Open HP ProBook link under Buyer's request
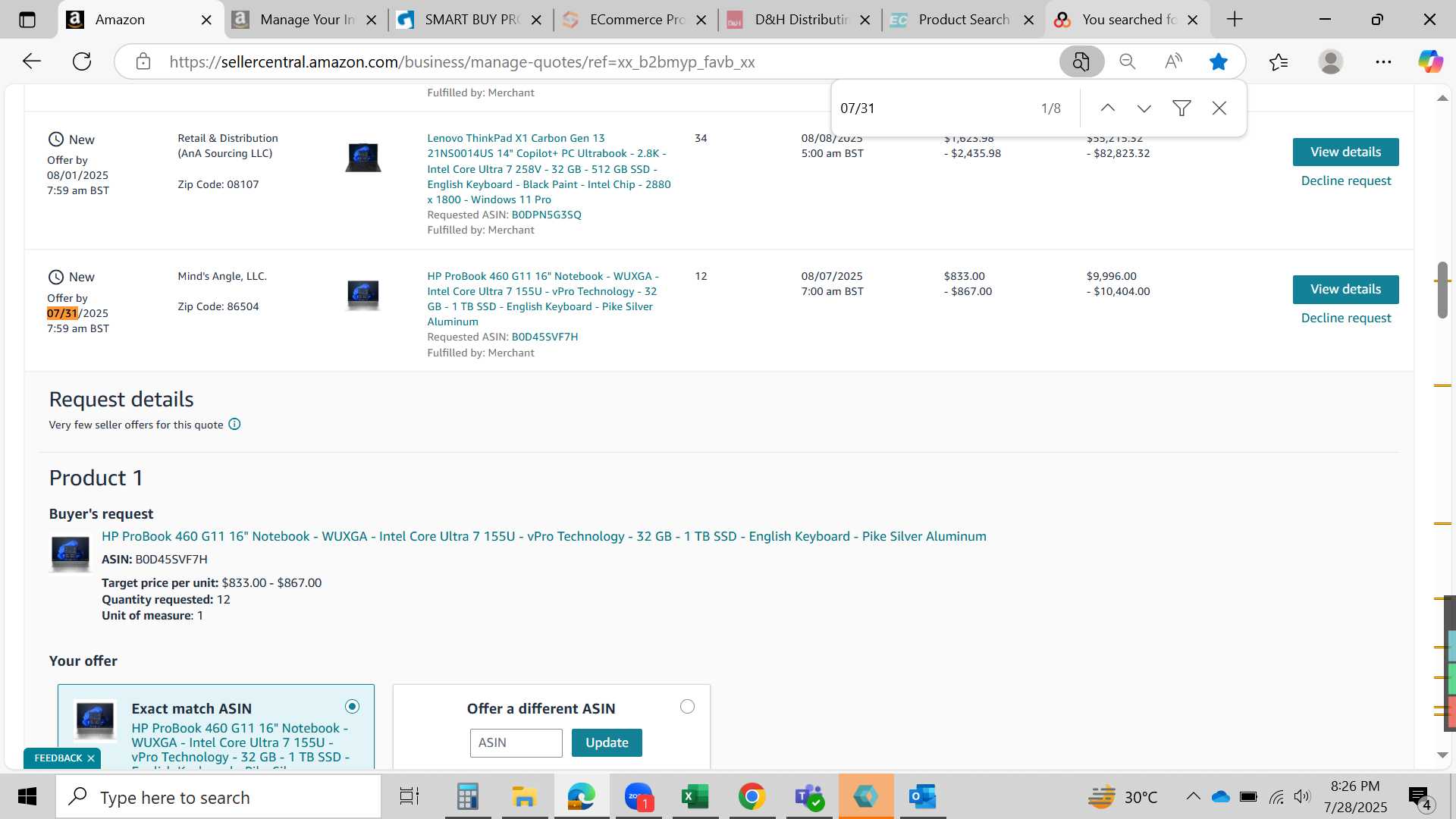Screen dimensions: 1456x819 click(x=544, y=536)
